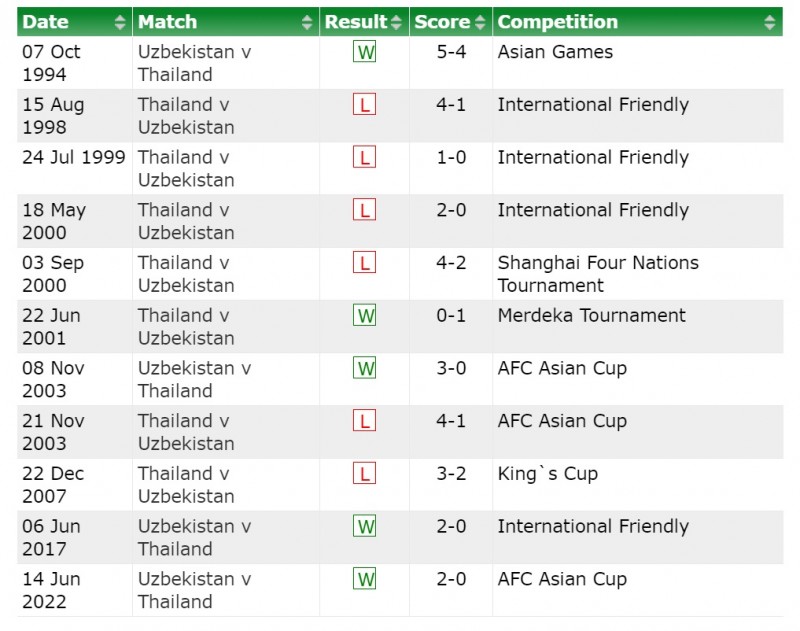Click the L result icon for 21 Nov 2003
This screenshot has width=800, height=631.
(x=365, y=421)
